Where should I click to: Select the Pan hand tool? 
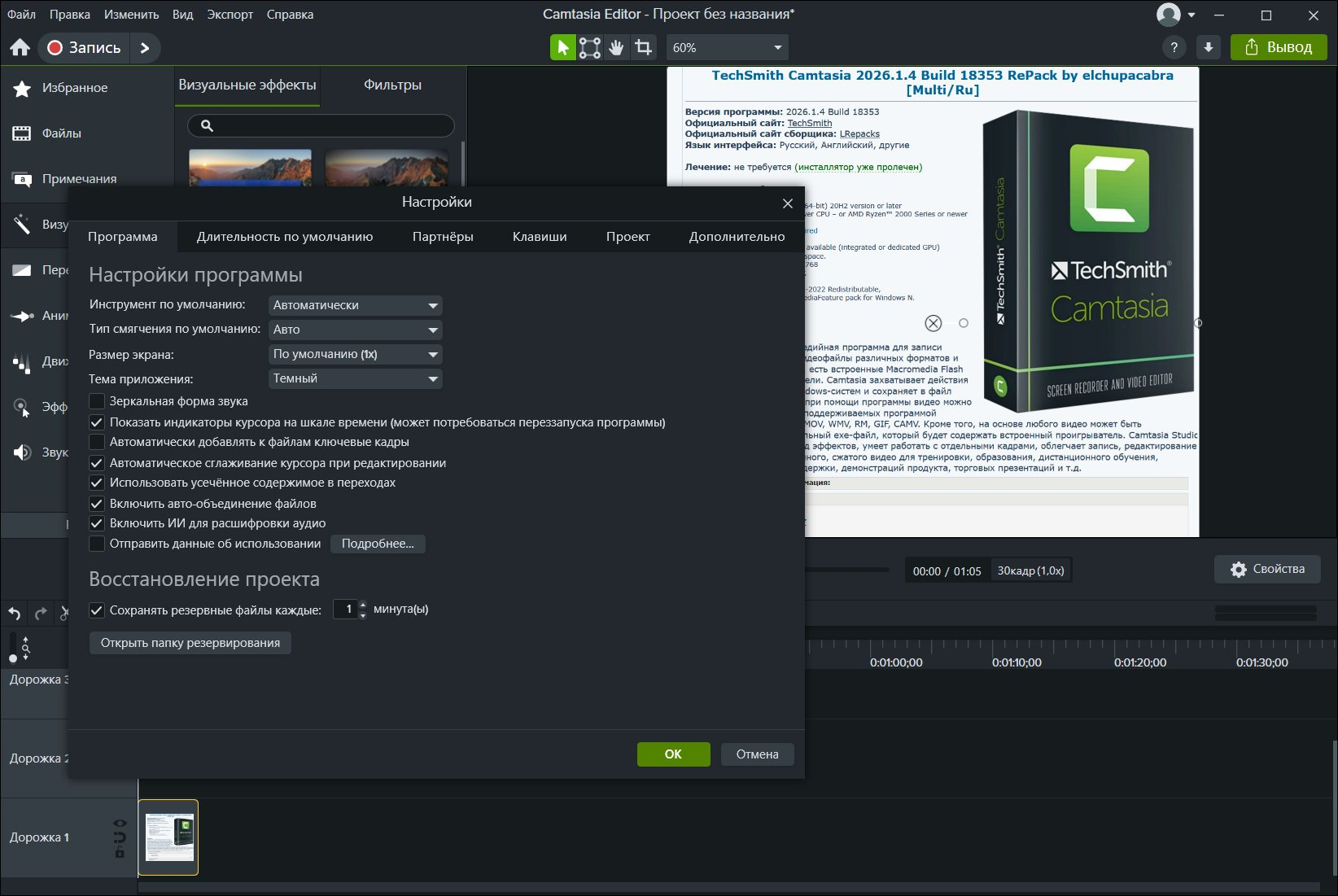(617, 47)
